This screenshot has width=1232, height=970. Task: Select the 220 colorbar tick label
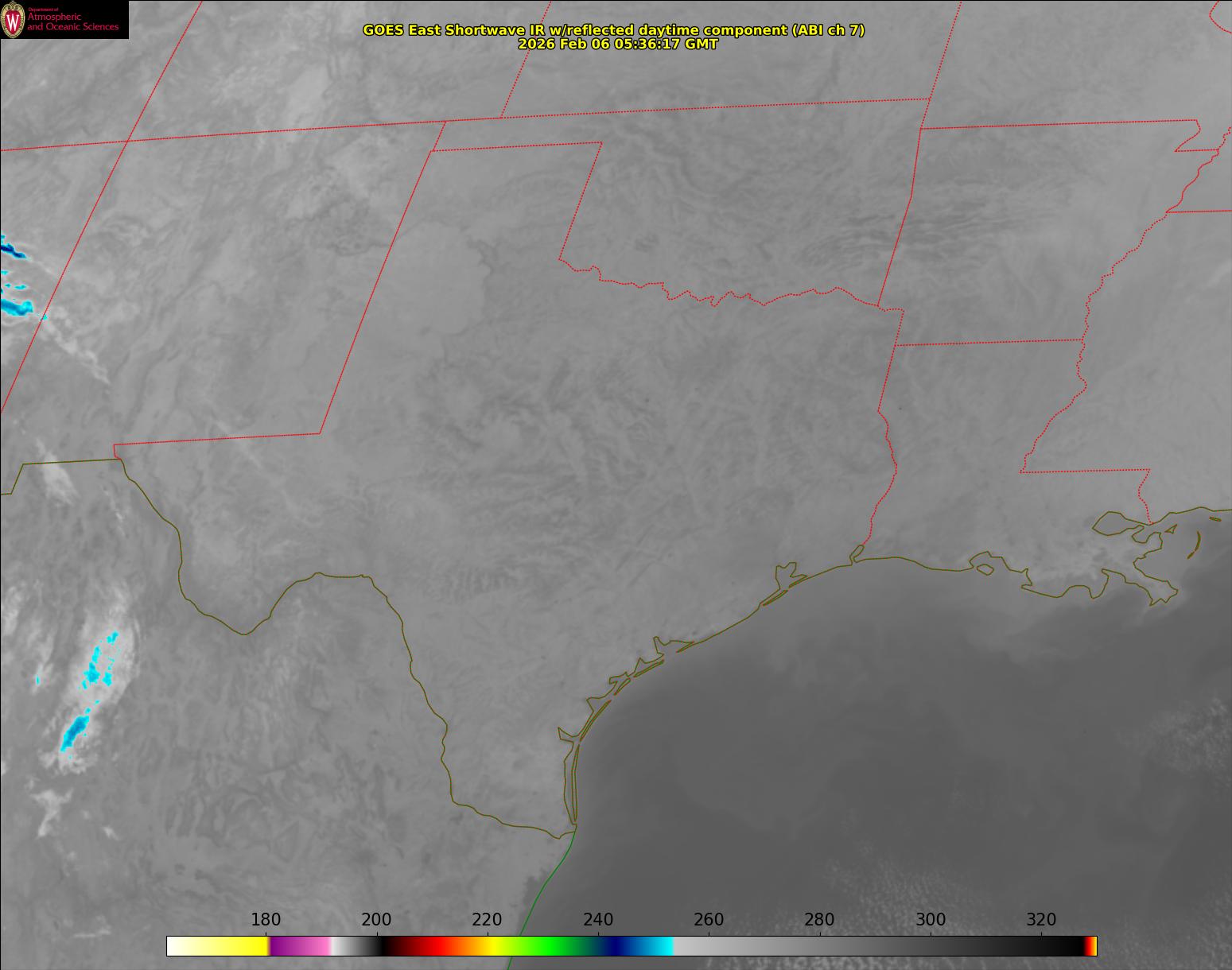[487, 920]
